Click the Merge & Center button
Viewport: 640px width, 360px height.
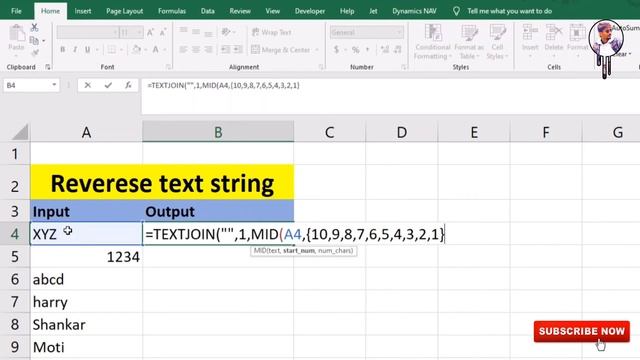[281, 50]
